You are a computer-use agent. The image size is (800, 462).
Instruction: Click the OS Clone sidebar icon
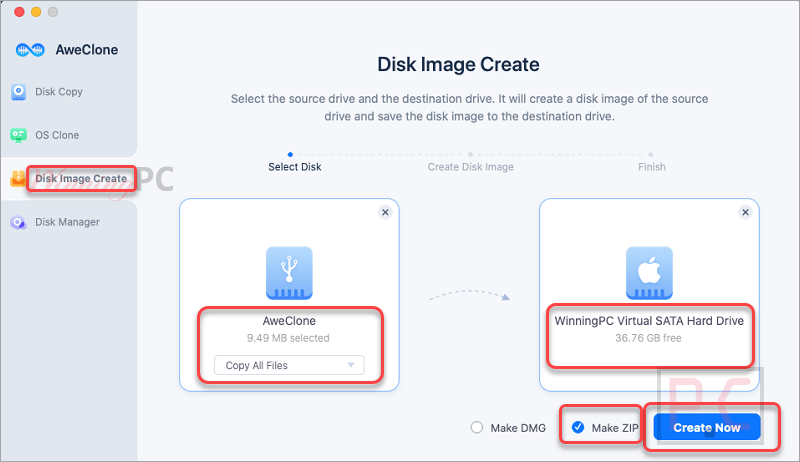pos(18,135)
